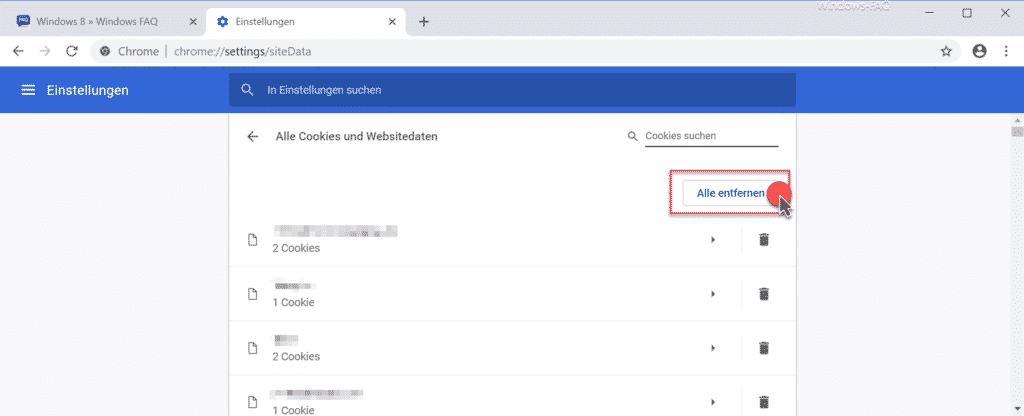Screen dimensions: 1024x416
Task: Delete the first 1 Cookie entry with trash icon
Action: (763, 294)
